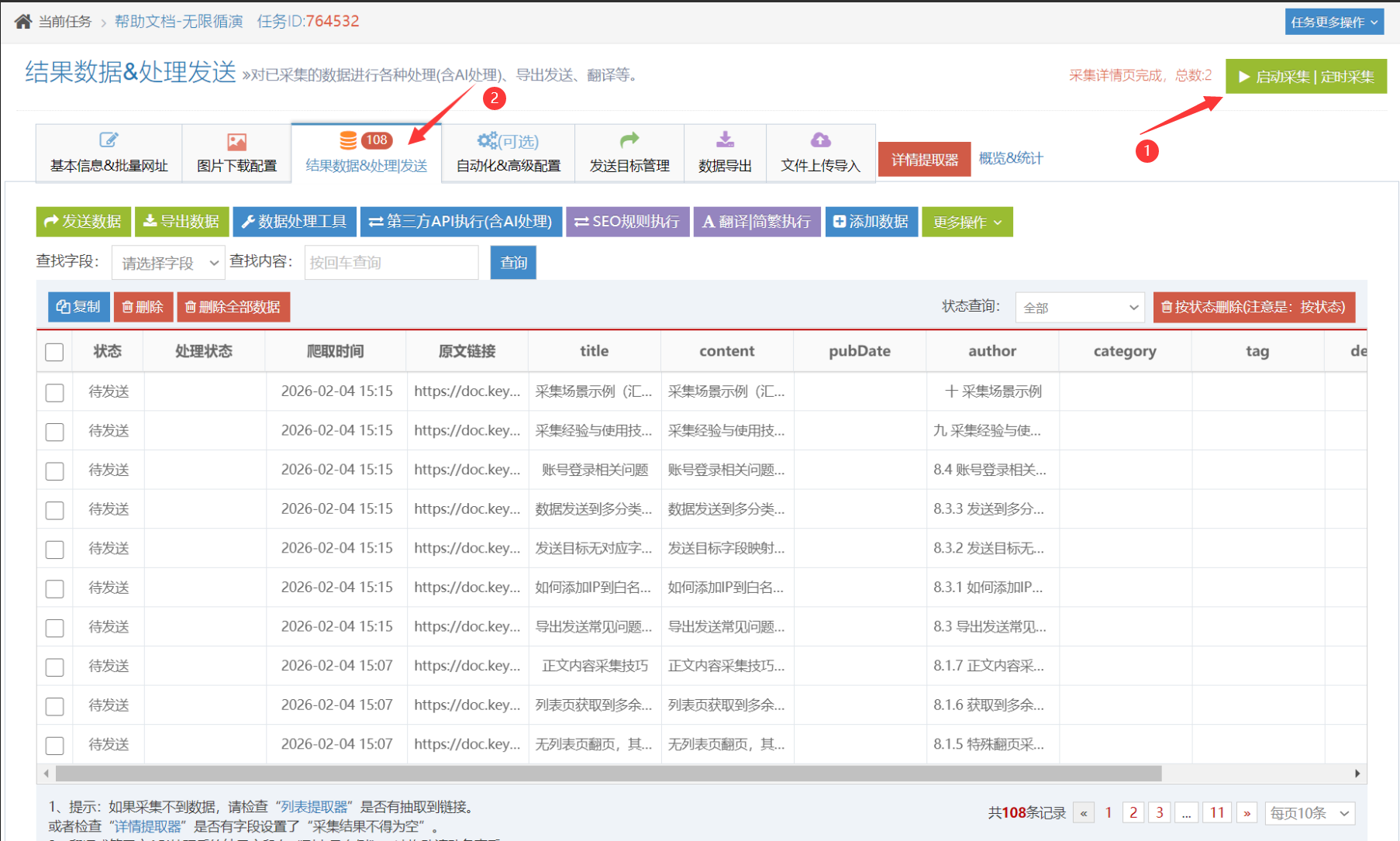
Task: Click the 删除全部数据 button
Action: tap(233, 307)
